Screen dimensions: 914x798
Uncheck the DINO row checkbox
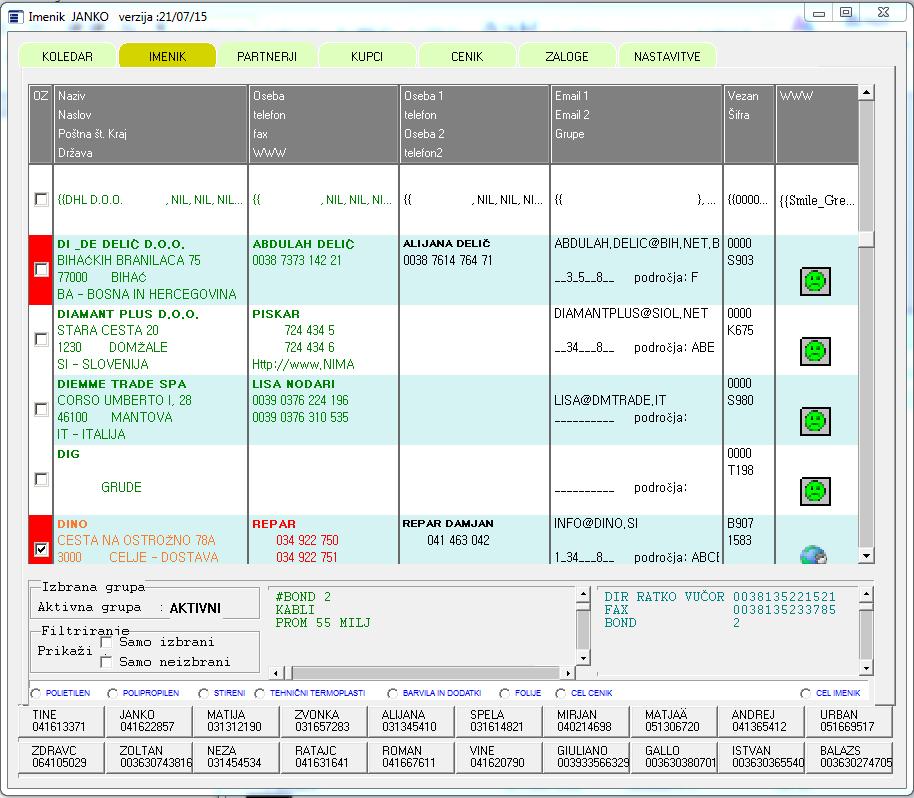pos(41,549)
